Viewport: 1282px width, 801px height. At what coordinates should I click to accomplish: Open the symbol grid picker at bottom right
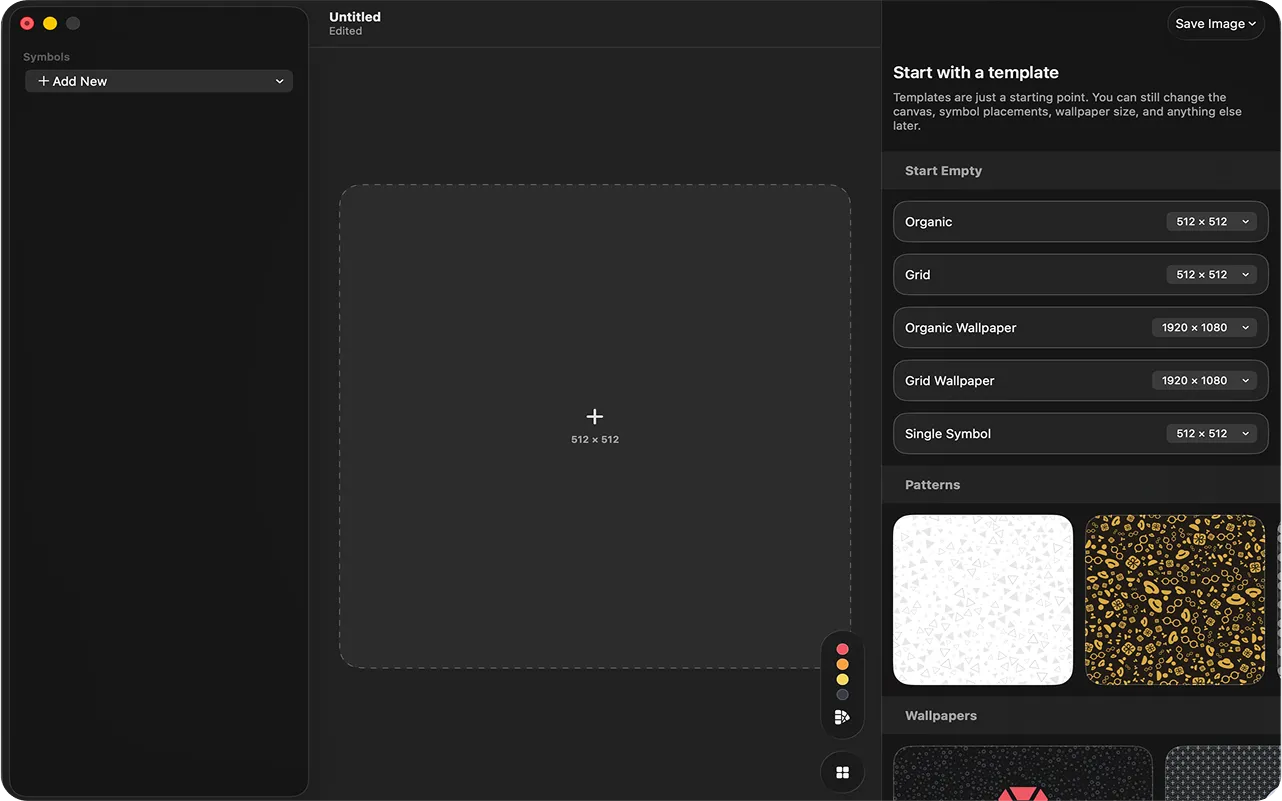(x=842, y=771)
